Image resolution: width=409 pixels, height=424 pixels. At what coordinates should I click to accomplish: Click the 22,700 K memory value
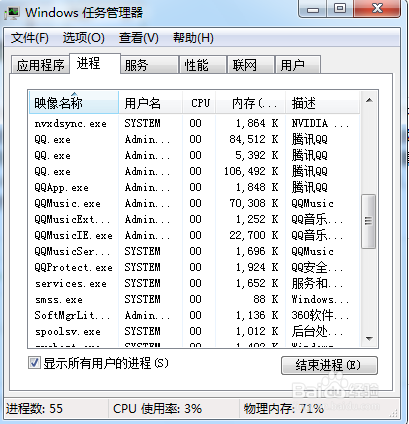click(x=254, y=235)
